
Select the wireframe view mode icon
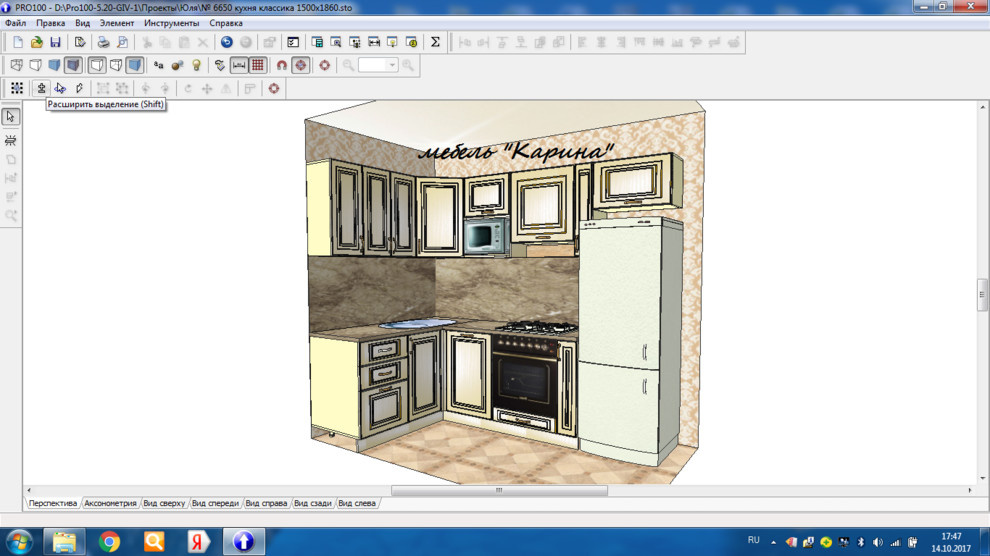pos(17,65)
